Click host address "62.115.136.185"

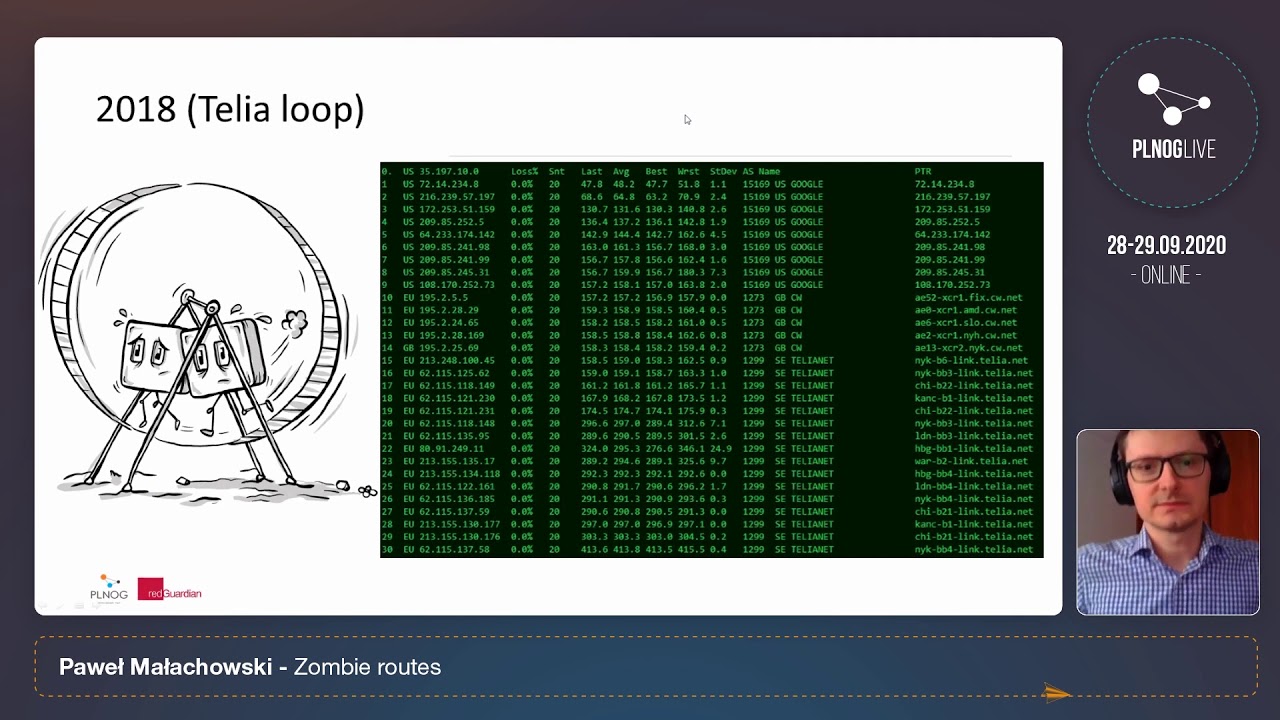coord(457,499)
